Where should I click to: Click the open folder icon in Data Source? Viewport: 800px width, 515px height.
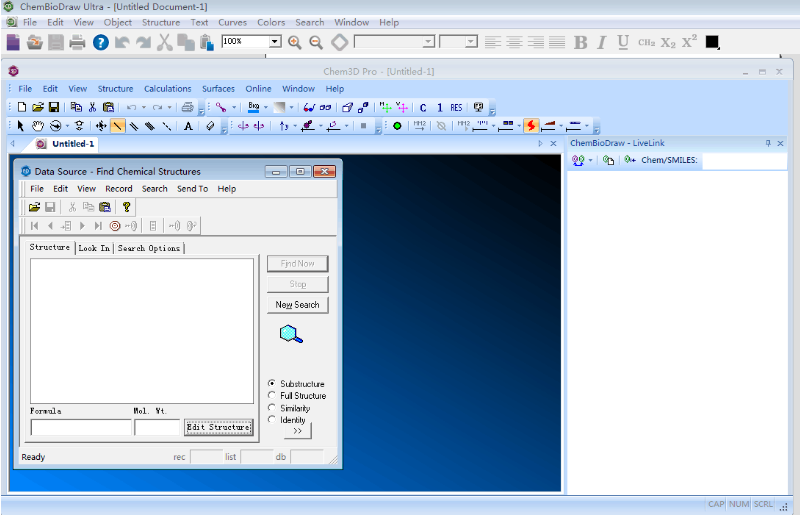point(34,207)
